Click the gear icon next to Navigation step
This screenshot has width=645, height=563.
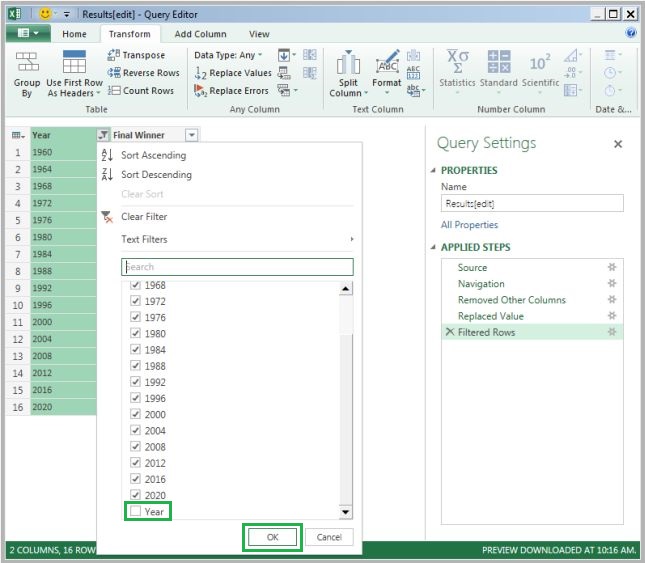point(612,283)
